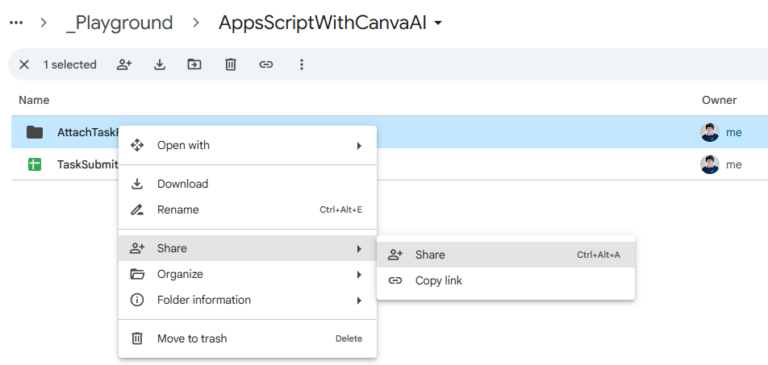Expand arrow beside Open with
Viewport: 768px width, 365px height.
(359, 146)
